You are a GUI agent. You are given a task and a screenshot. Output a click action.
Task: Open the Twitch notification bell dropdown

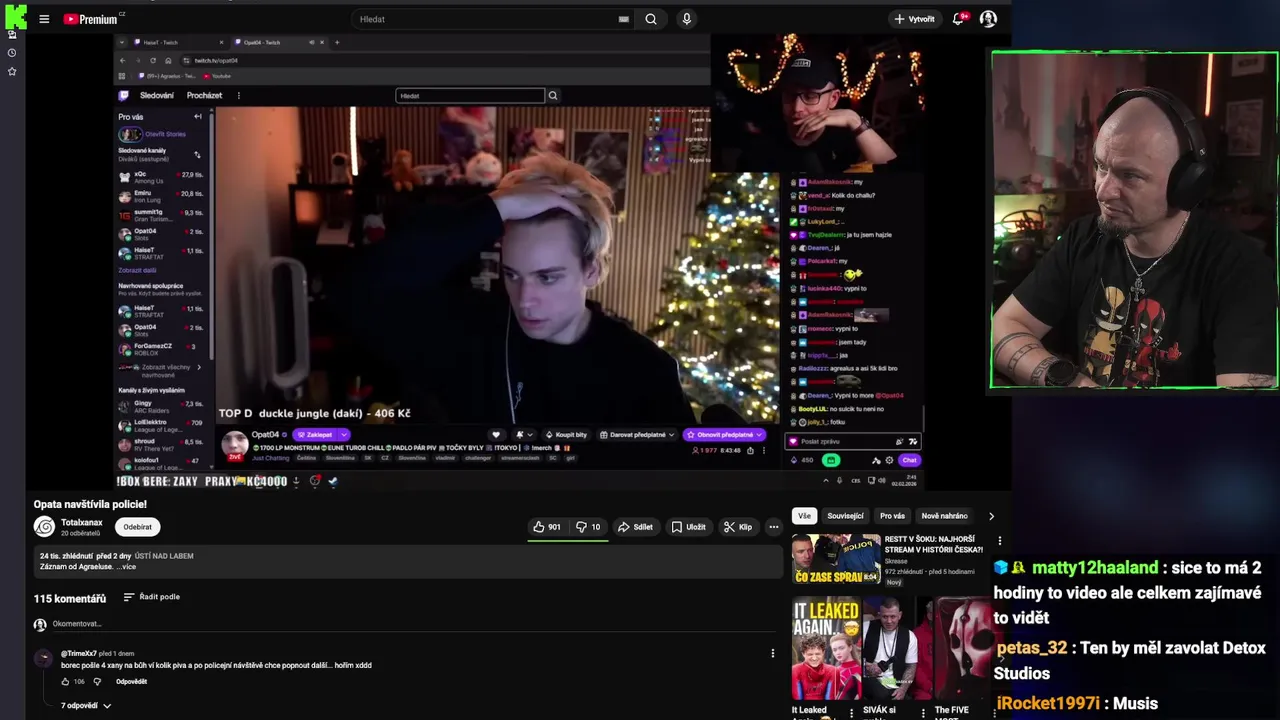tap(525, 435)
